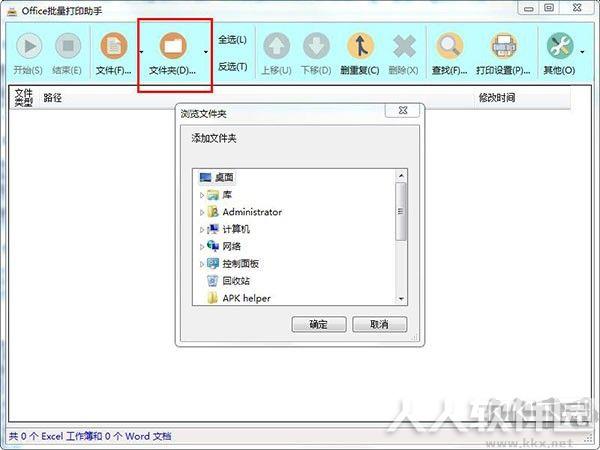
Task: Click the Remove Duplicates (删重复) icon
Action: tap(360, 46)
